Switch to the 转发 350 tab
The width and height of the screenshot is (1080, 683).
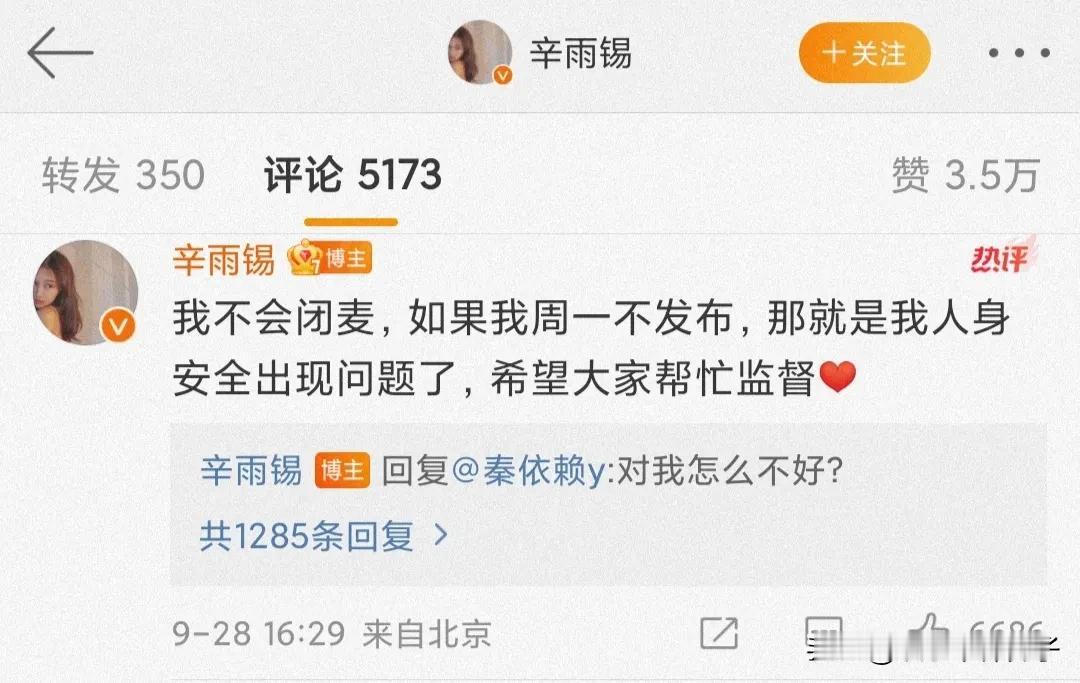(123, 175)
